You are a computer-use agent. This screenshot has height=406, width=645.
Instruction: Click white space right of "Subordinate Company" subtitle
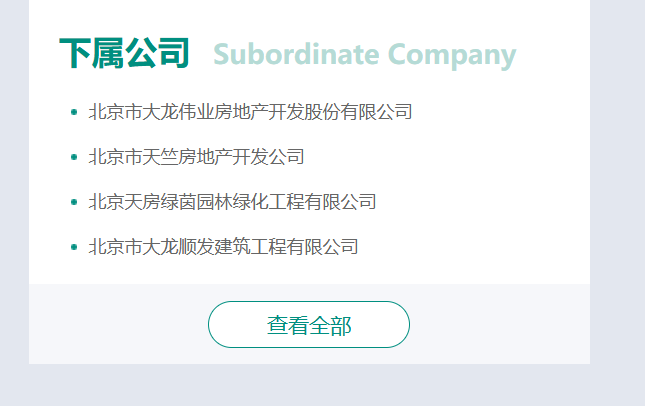[553, 55]
